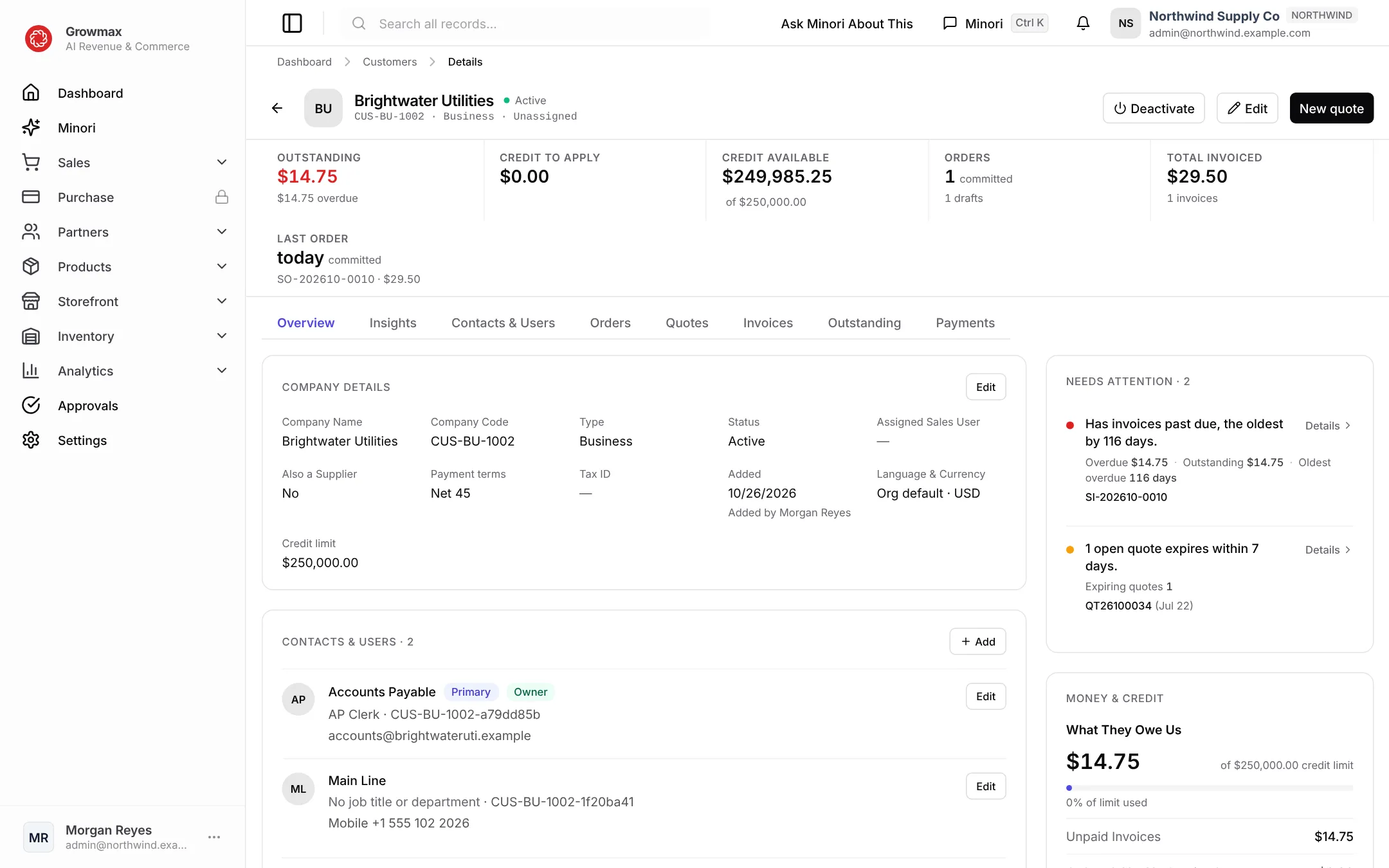Click the Storefront shop icon
Image resolution: width=1389 pixels, height=868 pixels.
31,301
